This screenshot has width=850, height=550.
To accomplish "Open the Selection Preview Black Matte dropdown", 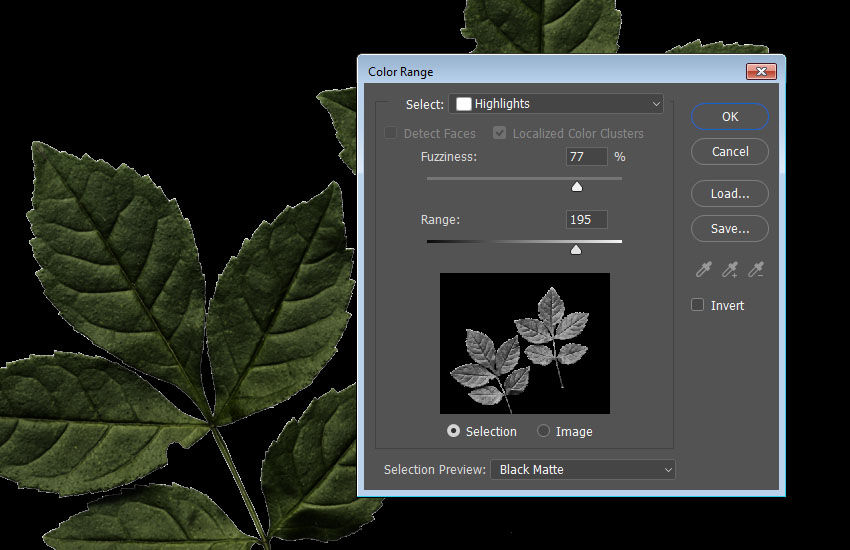I will (x=583, y=469).
